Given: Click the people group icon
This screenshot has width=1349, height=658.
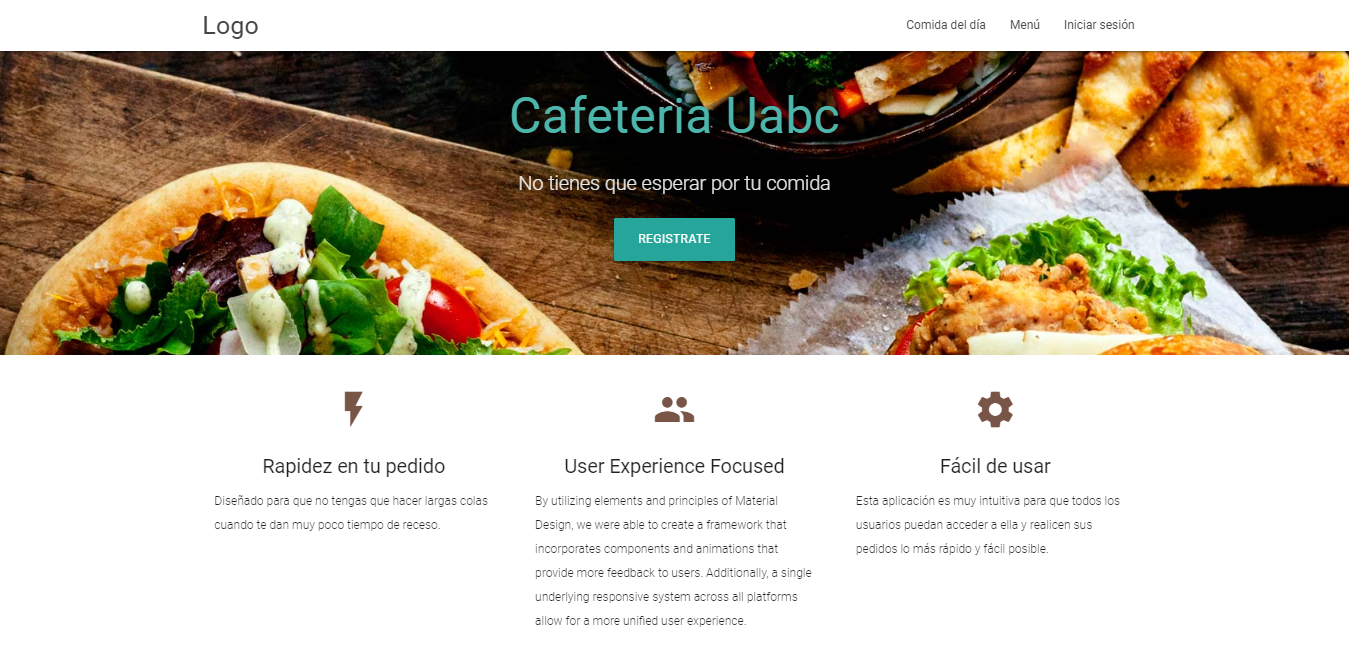Looking at the screenshot, I should [674, 409].
